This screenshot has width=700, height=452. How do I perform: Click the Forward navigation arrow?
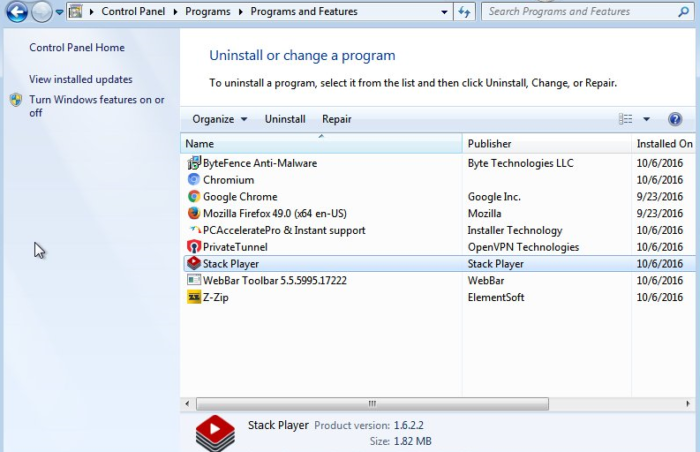click(x=42, y=12)
